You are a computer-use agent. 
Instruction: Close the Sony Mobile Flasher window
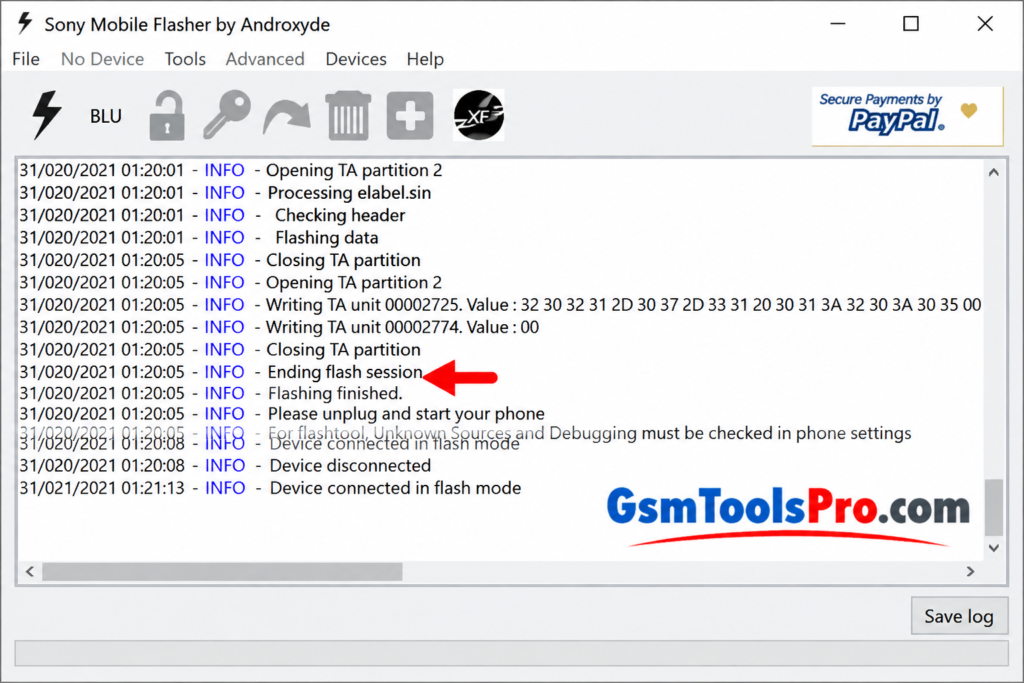click(985, 24)
